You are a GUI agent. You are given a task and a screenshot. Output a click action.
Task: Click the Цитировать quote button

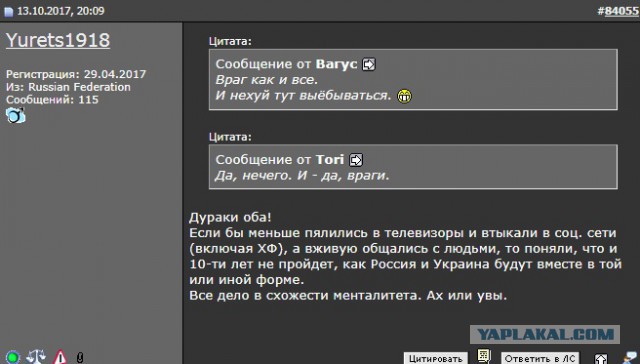(436, 358)
